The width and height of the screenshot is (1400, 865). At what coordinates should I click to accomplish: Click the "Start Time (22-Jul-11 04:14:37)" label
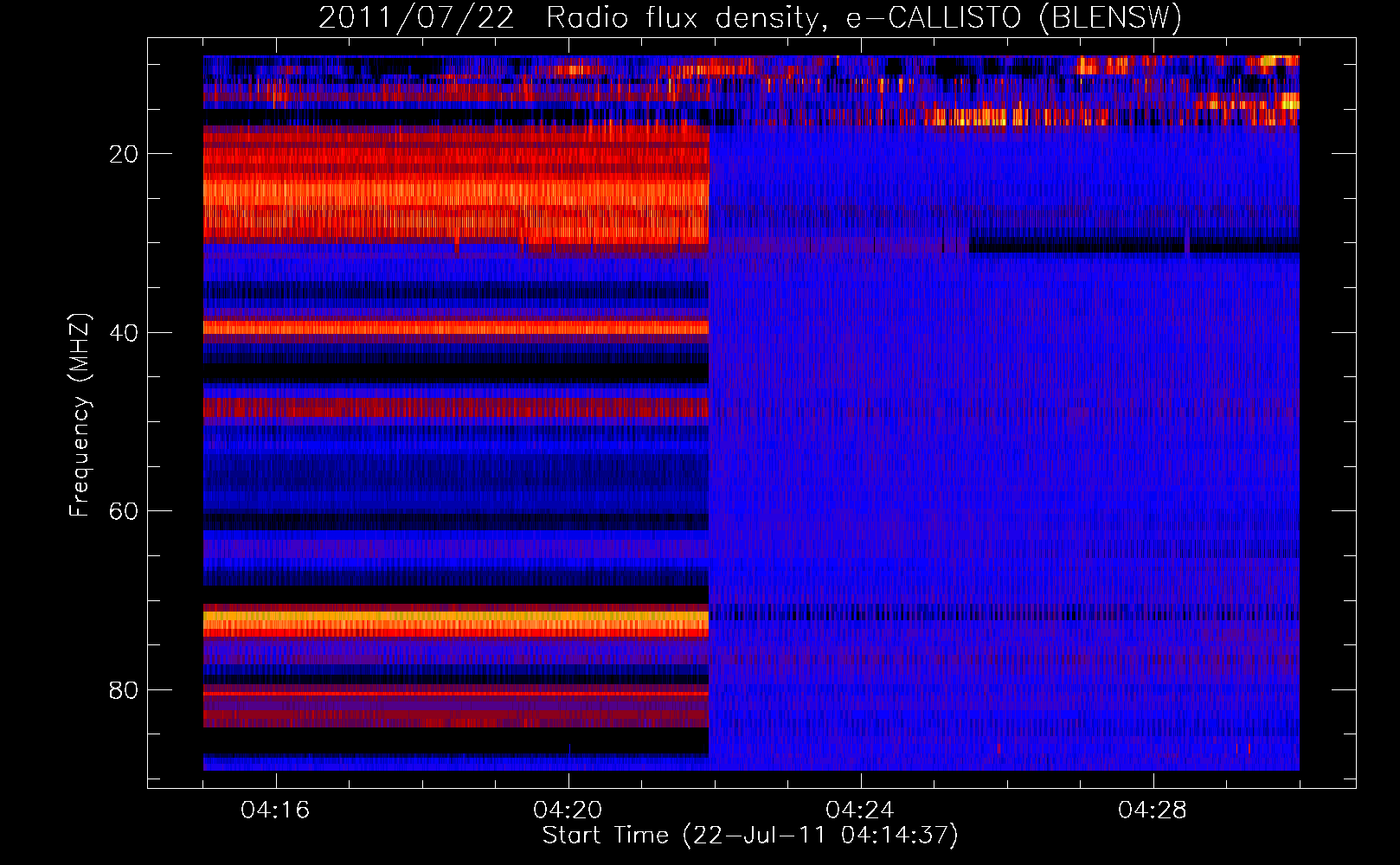750,836
